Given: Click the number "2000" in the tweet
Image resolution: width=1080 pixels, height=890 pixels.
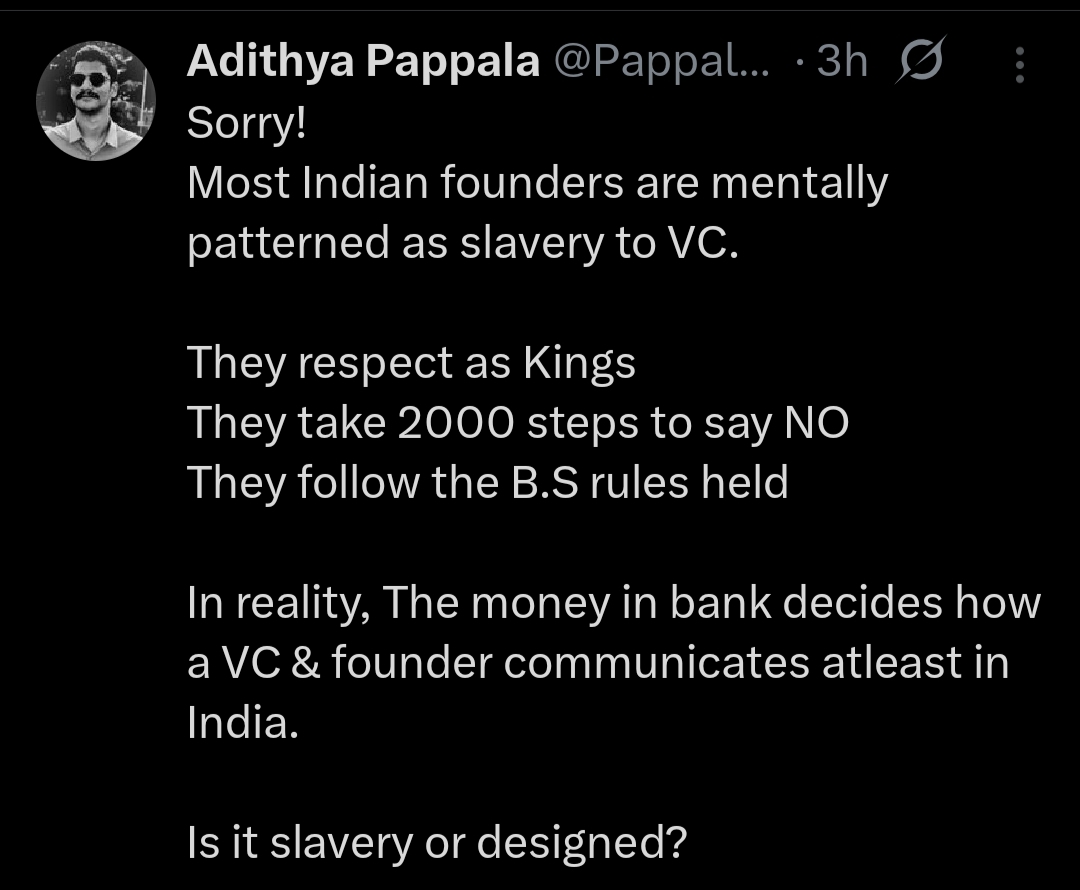Looking at the screenshot, I should click(x=456, y=424).
